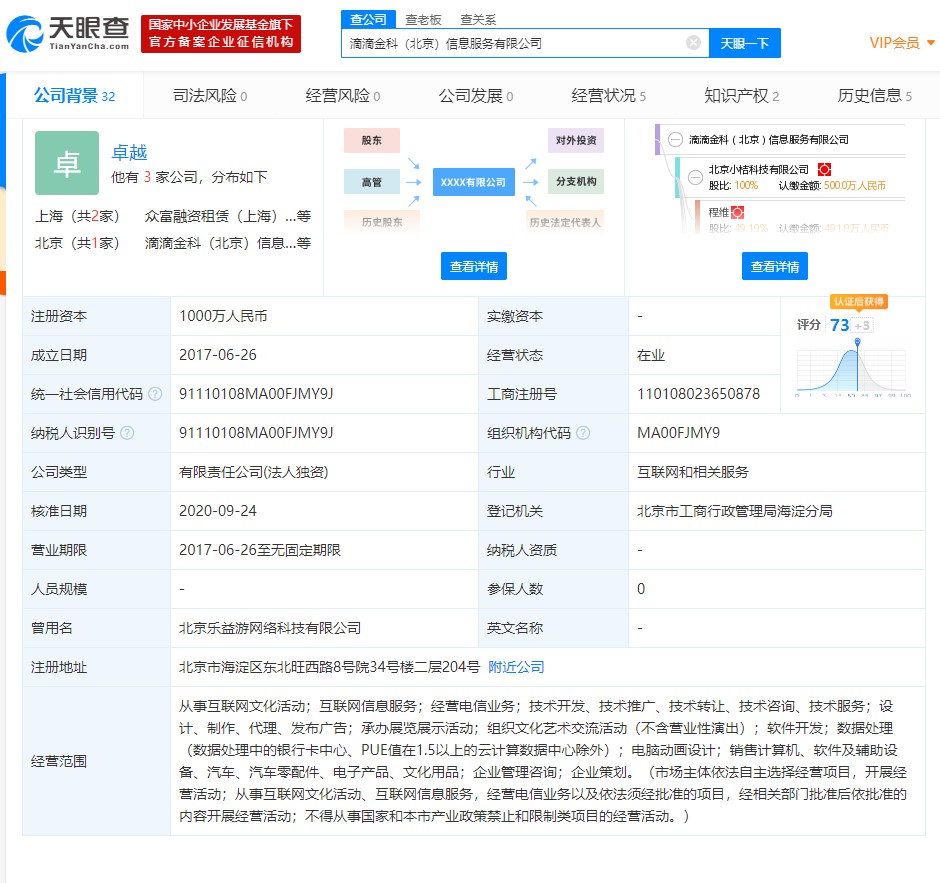Select 北京市工商行政管理局海淀分局 cell

(x=734, y=511)
